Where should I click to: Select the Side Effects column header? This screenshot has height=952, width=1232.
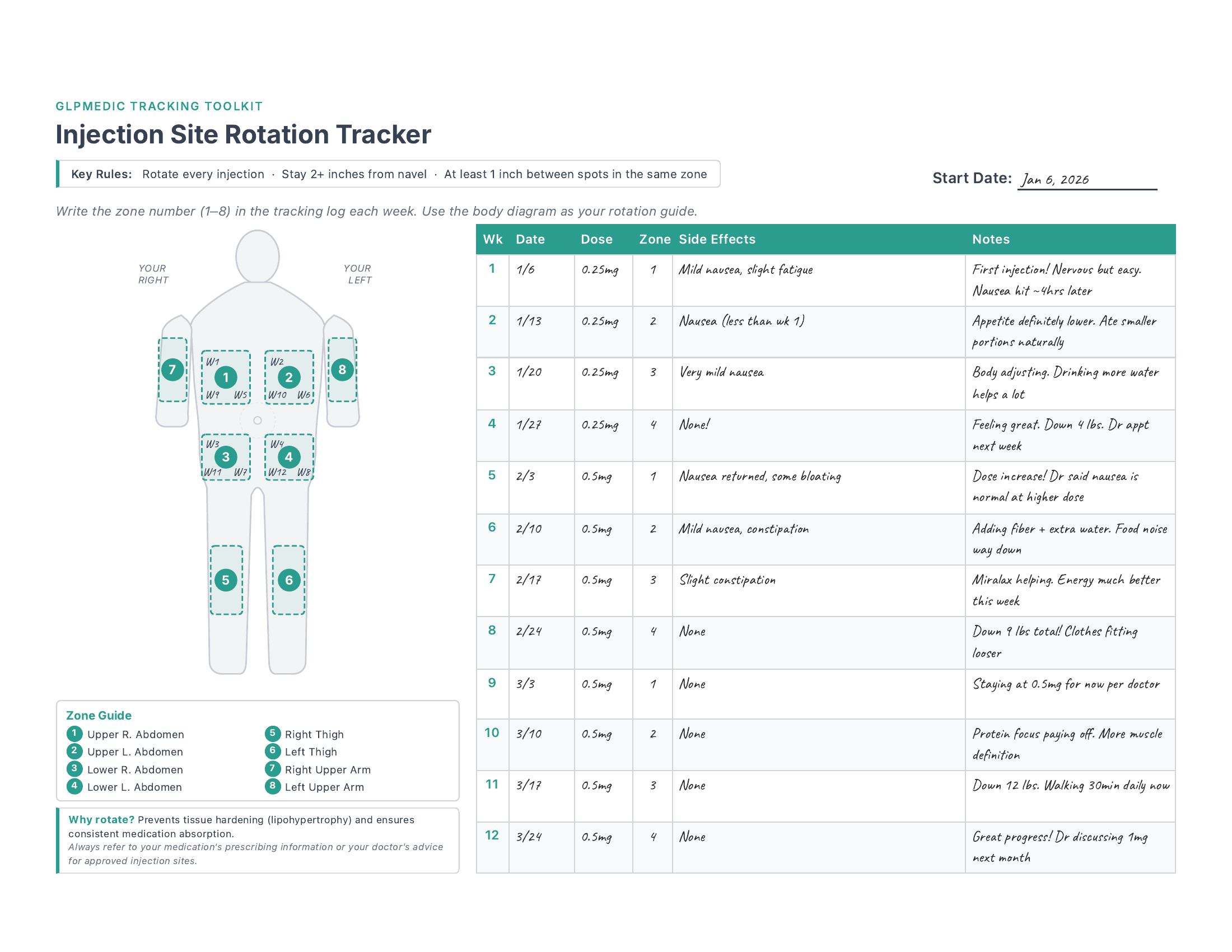(x=716, y=239)
